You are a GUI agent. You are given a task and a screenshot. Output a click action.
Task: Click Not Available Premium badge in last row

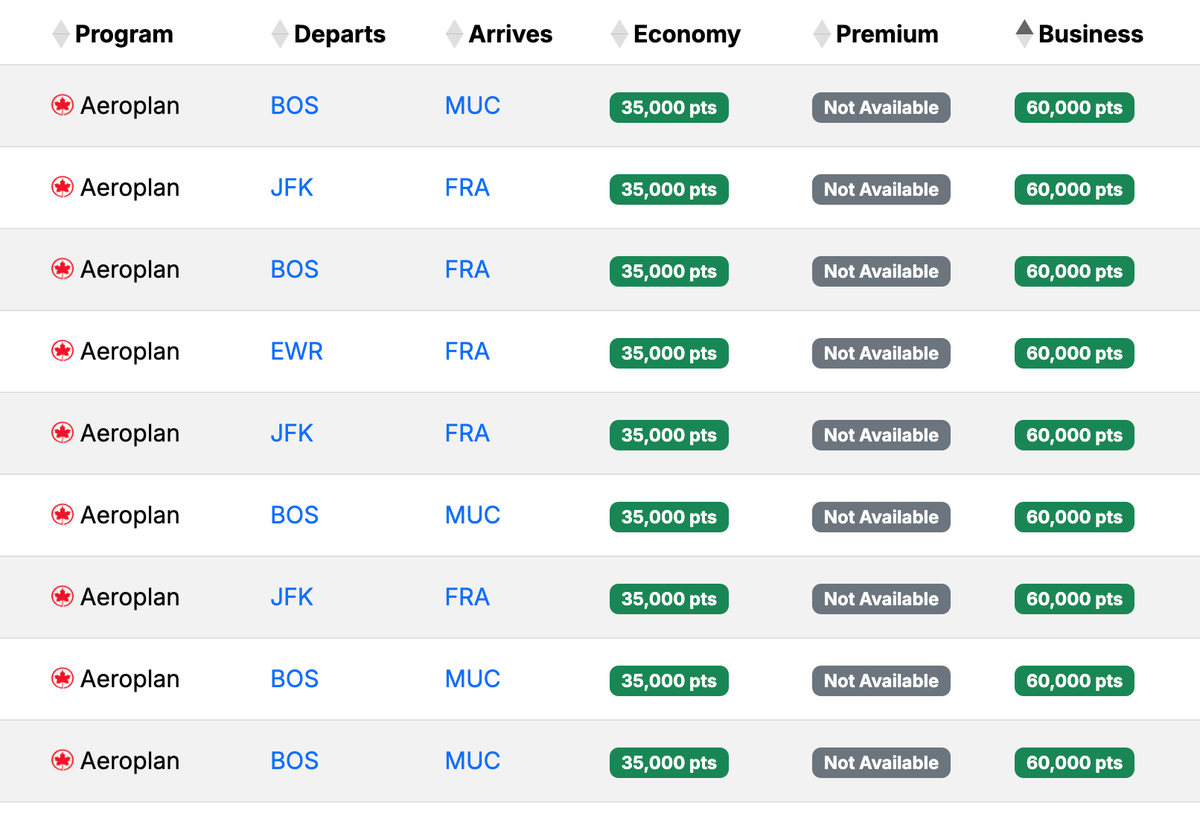click(x=881, y=763)
